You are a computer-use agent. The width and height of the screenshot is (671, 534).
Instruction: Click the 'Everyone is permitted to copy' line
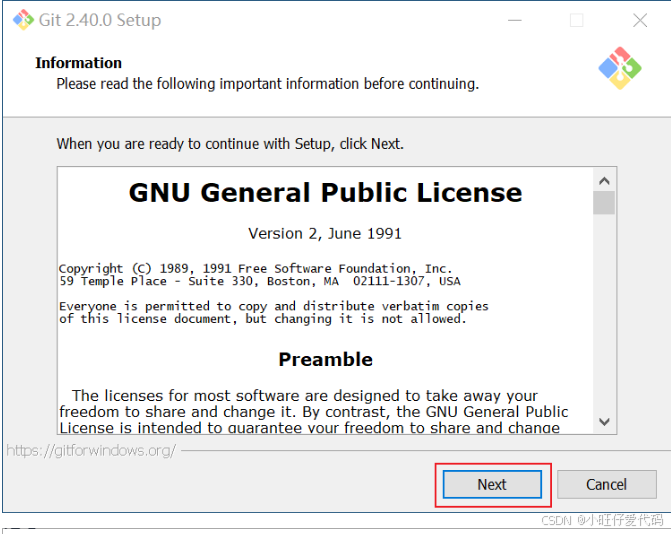pos(274,306)
